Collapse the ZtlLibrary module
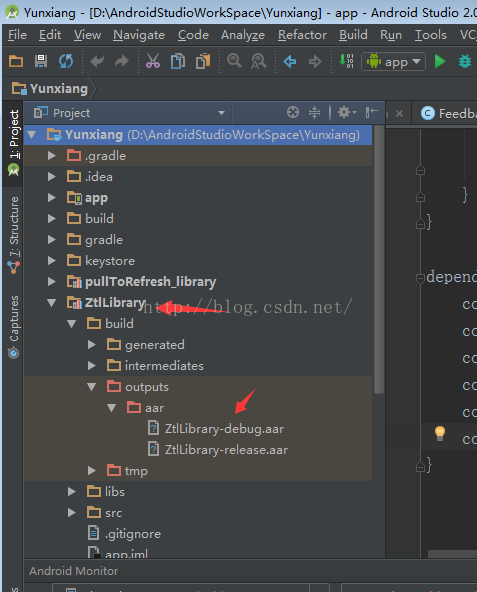The image size is (477, 592). click(52, 302)
